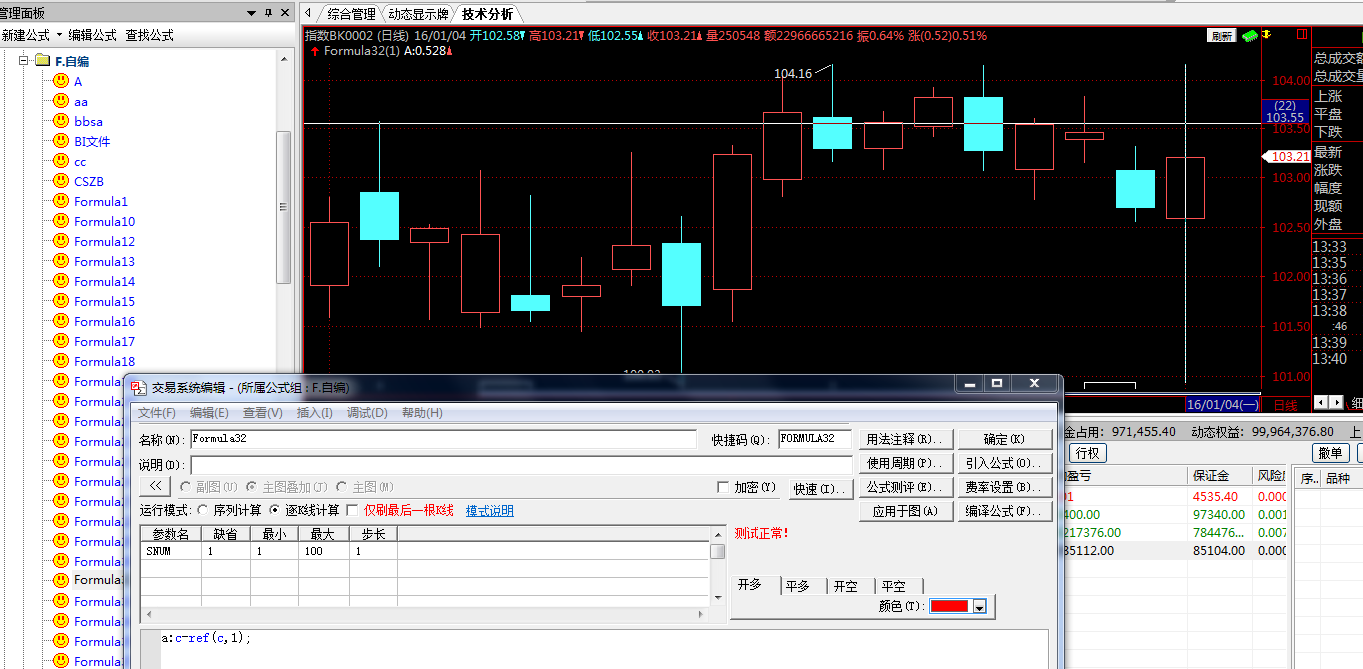Click into the 名称 Formula32 name field

(x=442, y=439)
